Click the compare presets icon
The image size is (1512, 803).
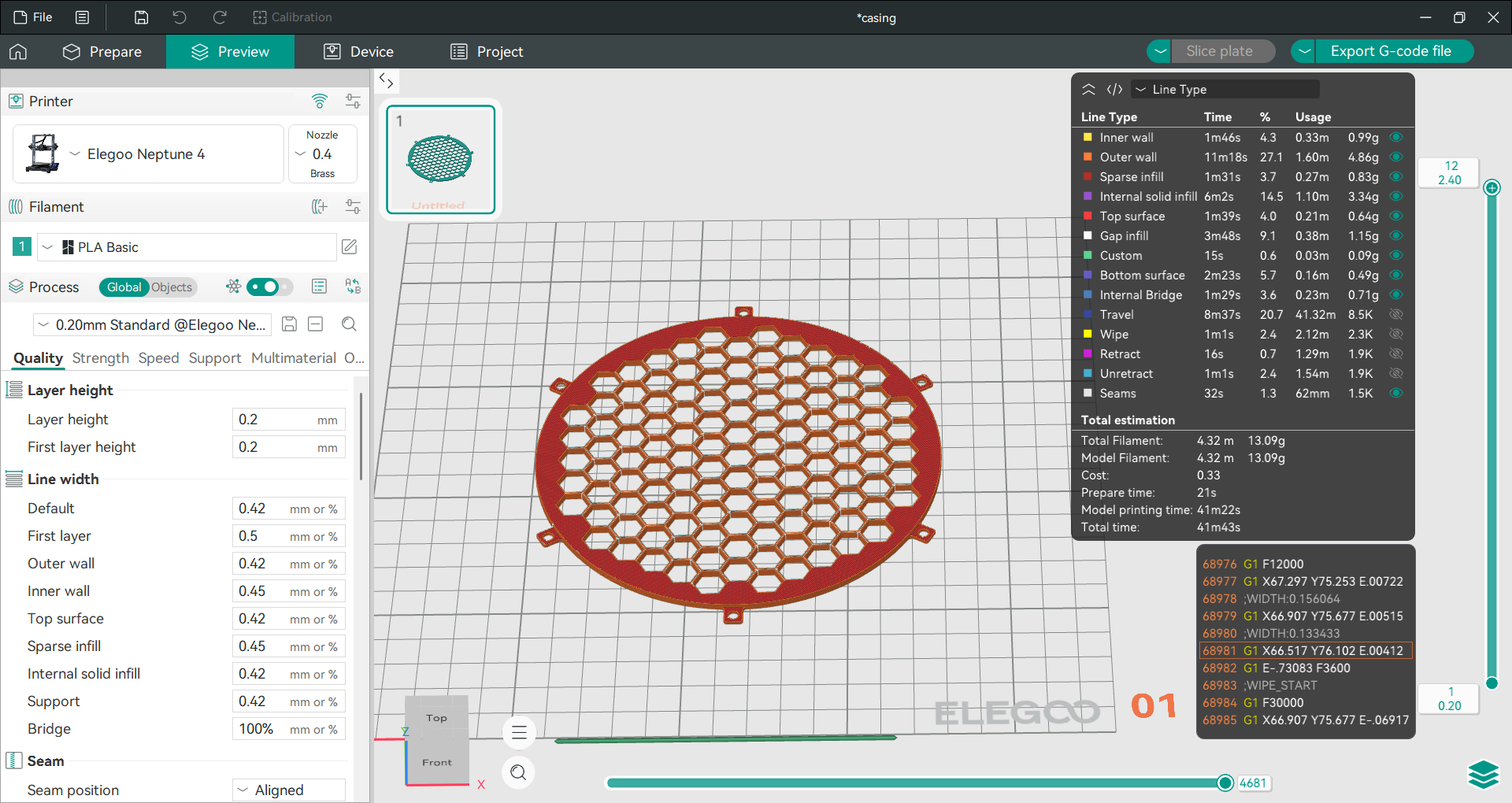(x=353, y=287)
